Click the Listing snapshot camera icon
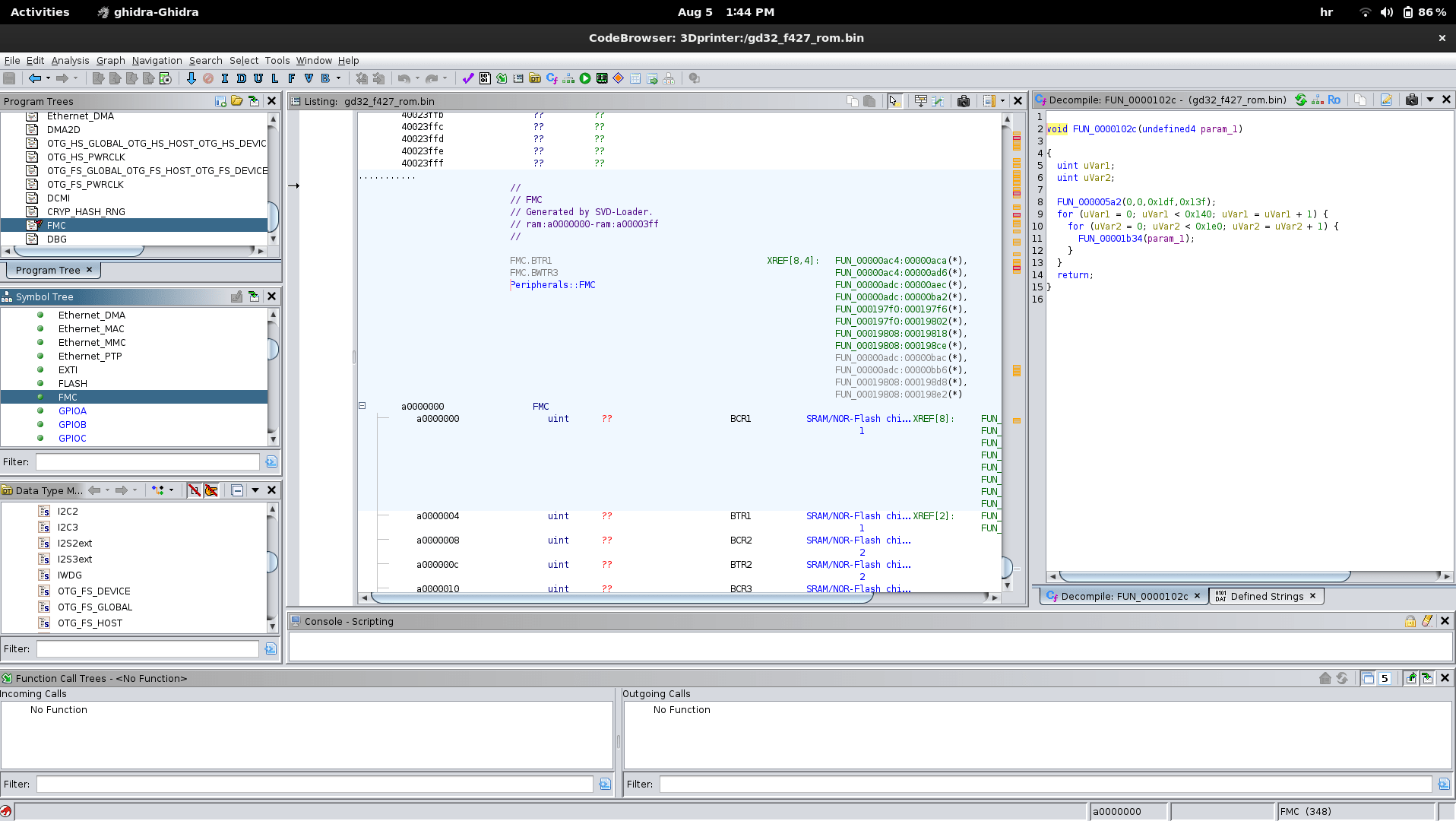This screenshot has height=821, width=1456. click(x=964, y=101)
